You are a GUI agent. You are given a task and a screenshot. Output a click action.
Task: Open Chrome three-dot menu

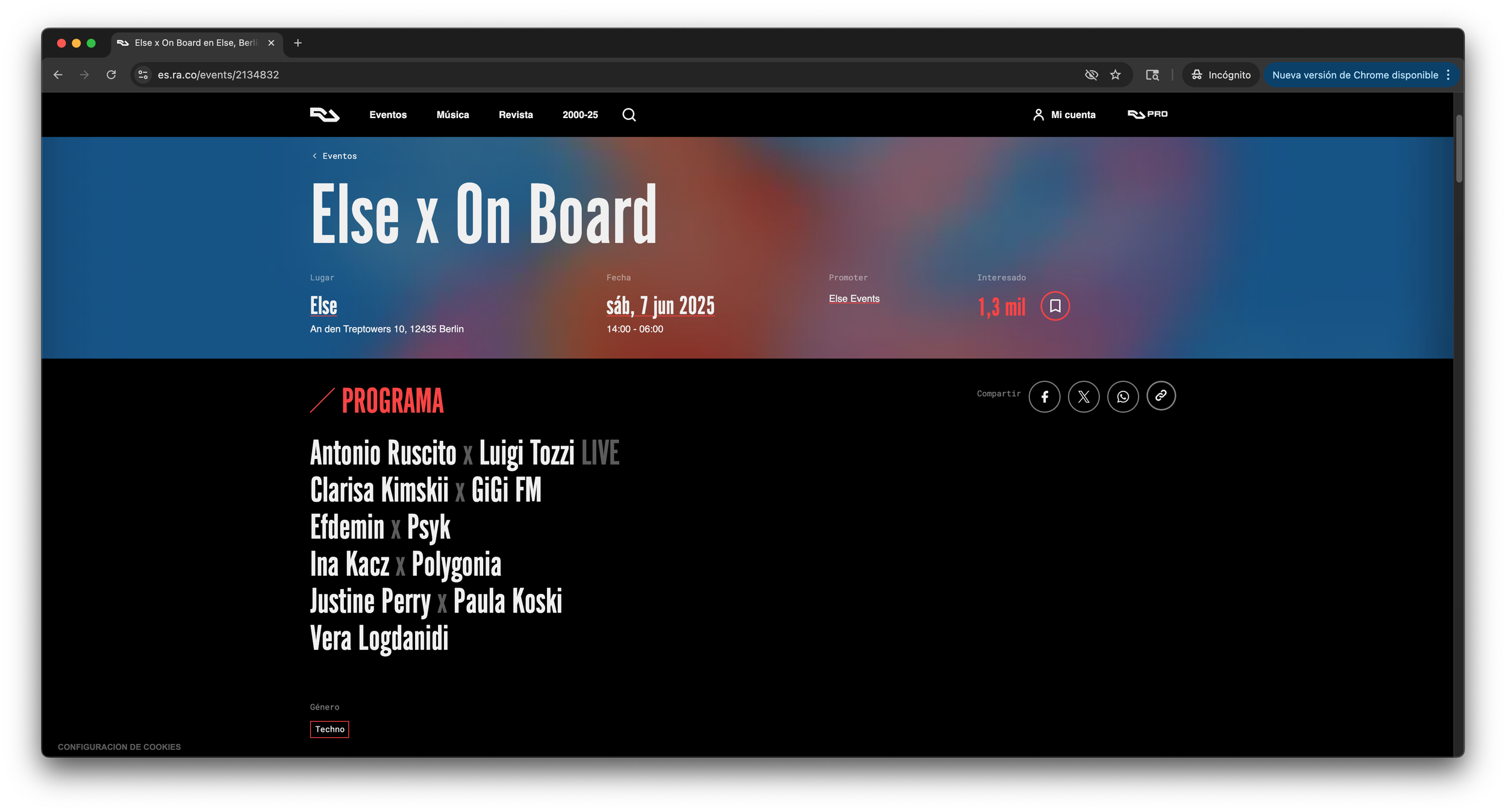[x=1448, y=75]
